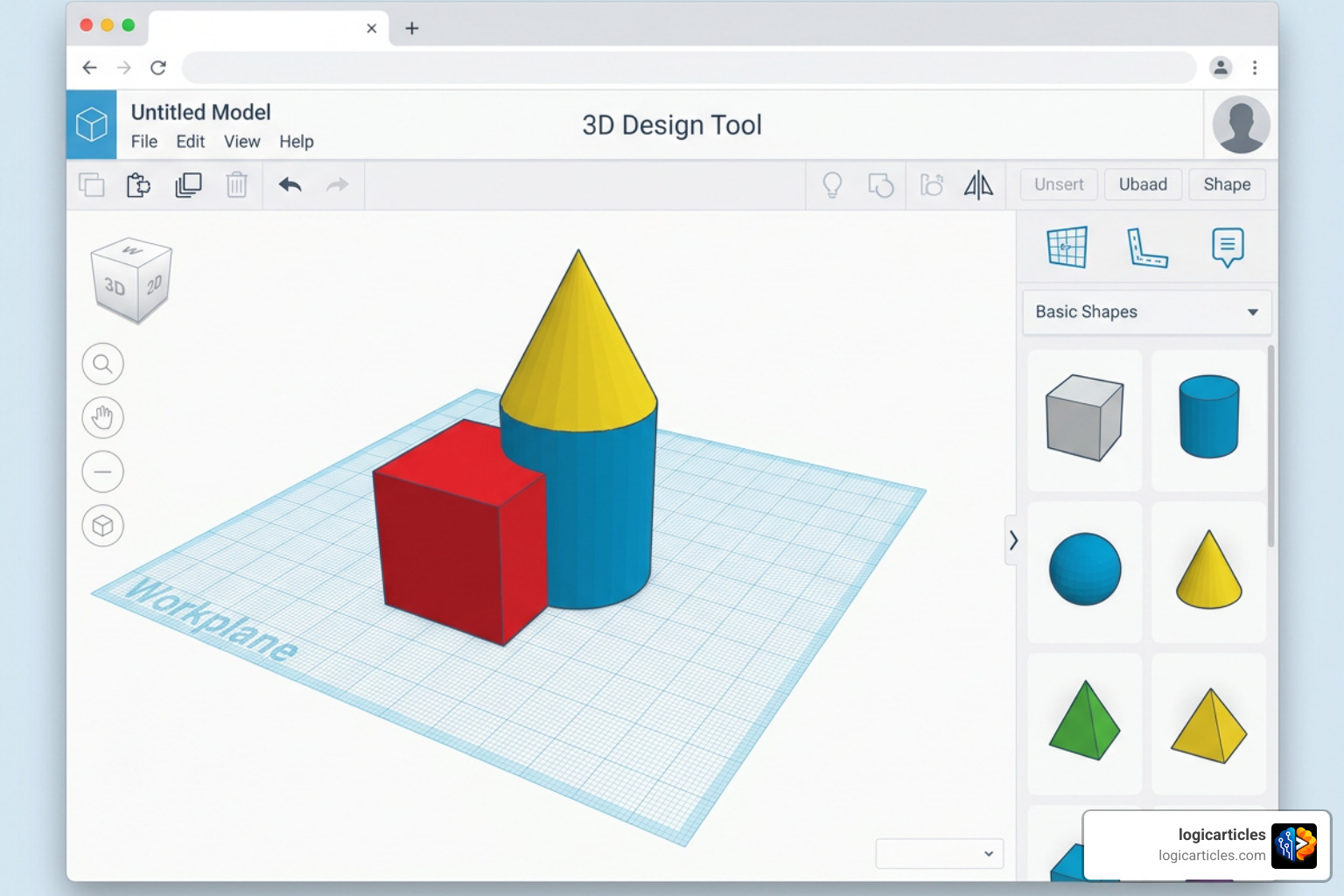Open the Edit menu
Viewport: 1344px width, 896px height.
pyautogui.click(x=190, y=142)
